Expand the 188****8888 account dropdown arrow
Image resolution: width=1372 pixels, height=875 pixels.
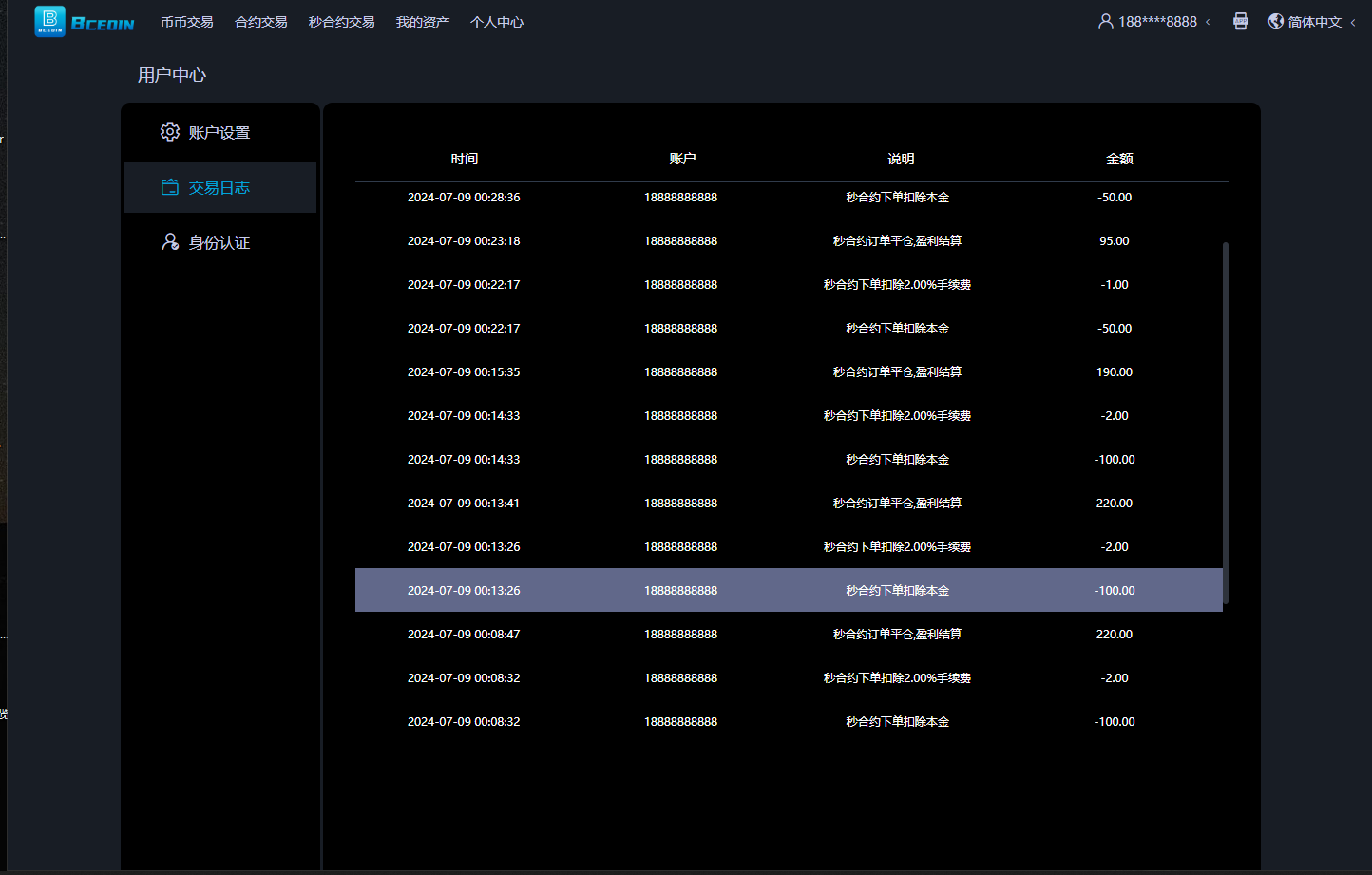[x=1209, y=22]
